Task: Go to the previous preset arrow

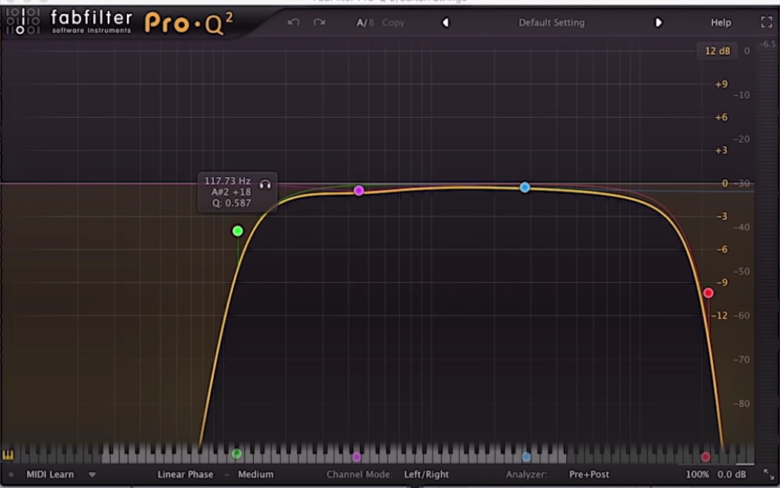Action: [446, 22]
